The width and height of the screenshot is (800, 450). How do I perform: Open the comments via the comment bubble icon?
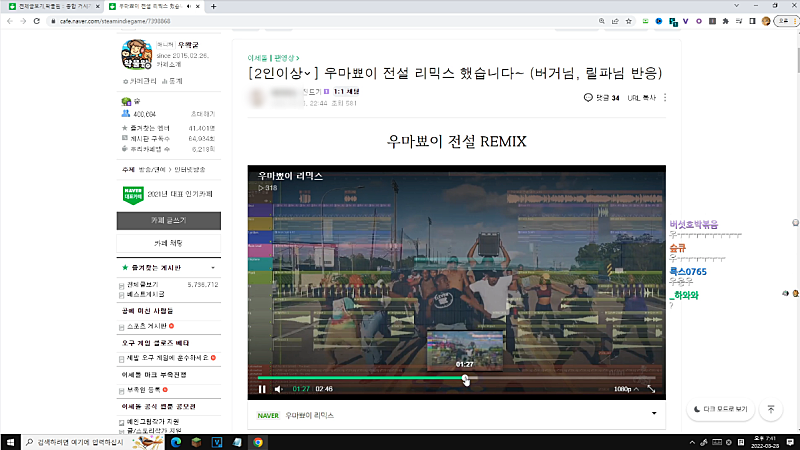pos(588,97)
